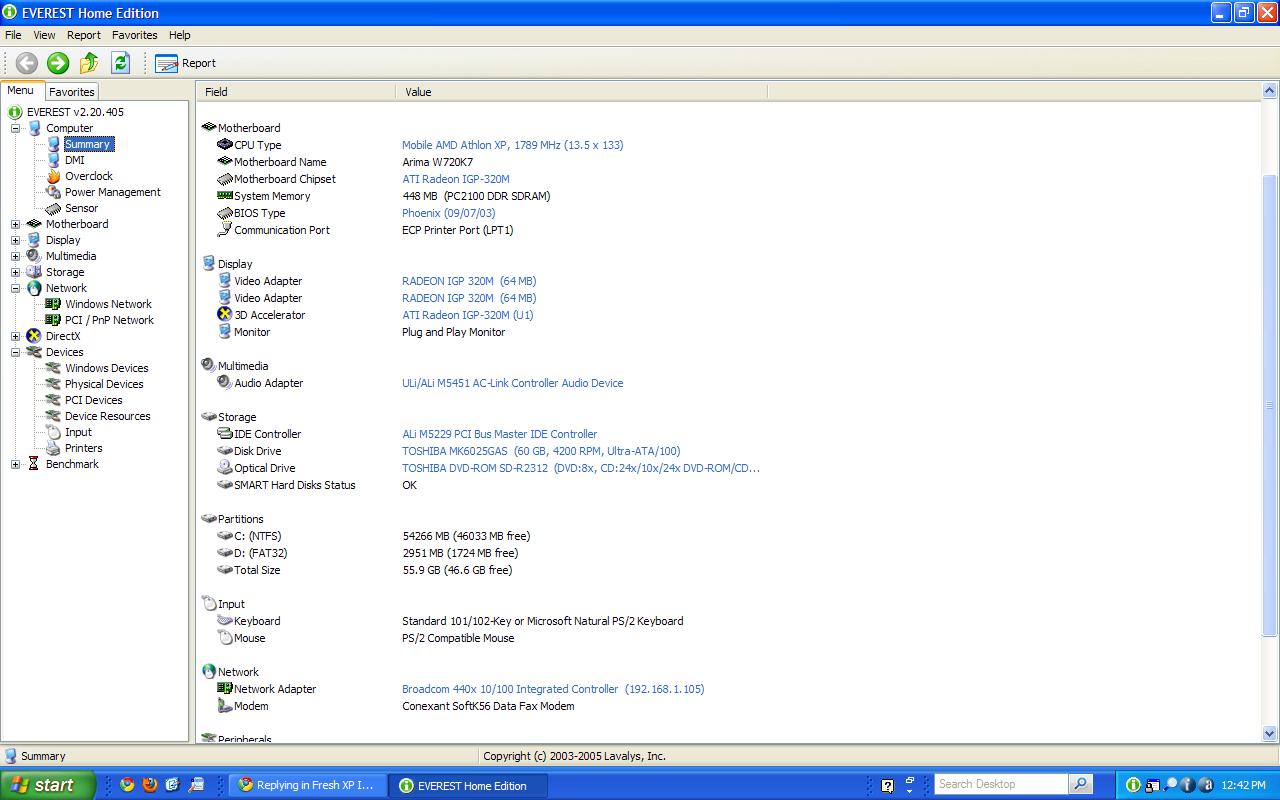This screenshot has height=800, width=1280.
Task: Switch to Replying in Fresh XP taskbar window
Action: [307, 785]
